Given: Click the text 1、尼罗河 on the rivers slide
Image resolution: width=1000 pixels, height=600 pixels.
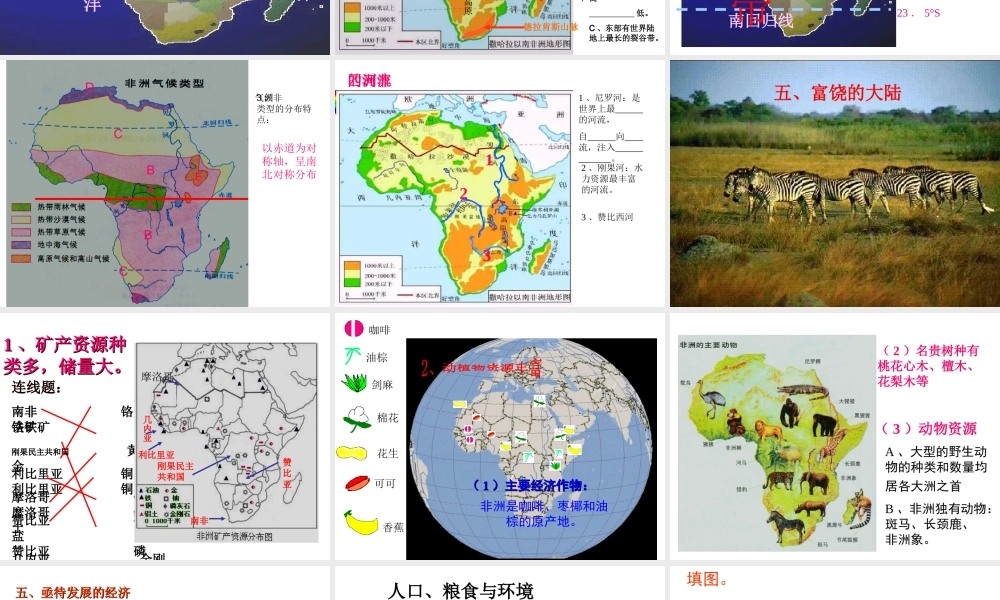Looking at the screenshot, I should [598, 98].
